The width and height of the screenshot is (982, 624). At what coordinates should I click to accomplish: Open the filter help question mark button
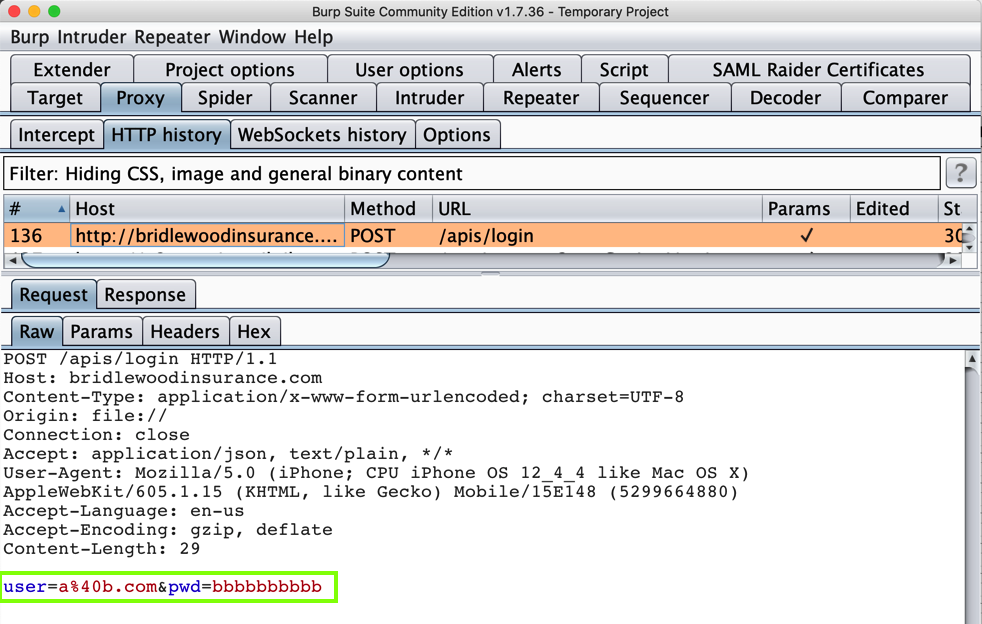click(961, 173)
